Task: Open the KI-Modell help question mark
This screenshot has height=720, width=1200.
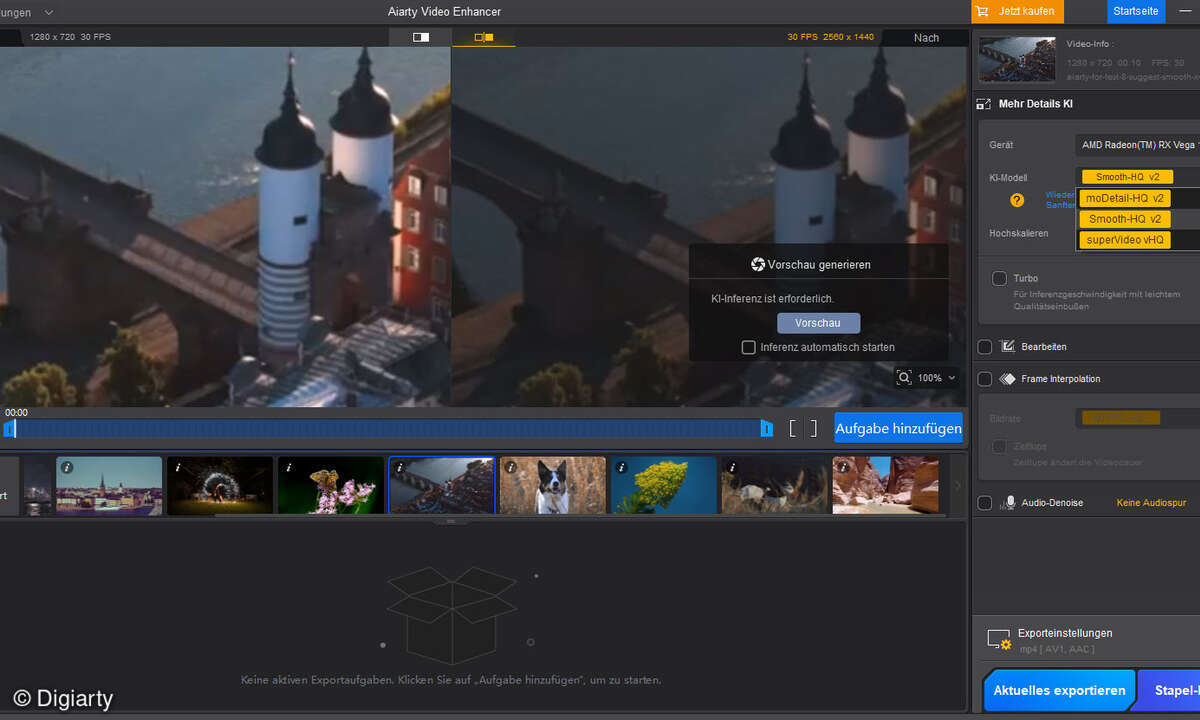Action: click(1017, 200)
